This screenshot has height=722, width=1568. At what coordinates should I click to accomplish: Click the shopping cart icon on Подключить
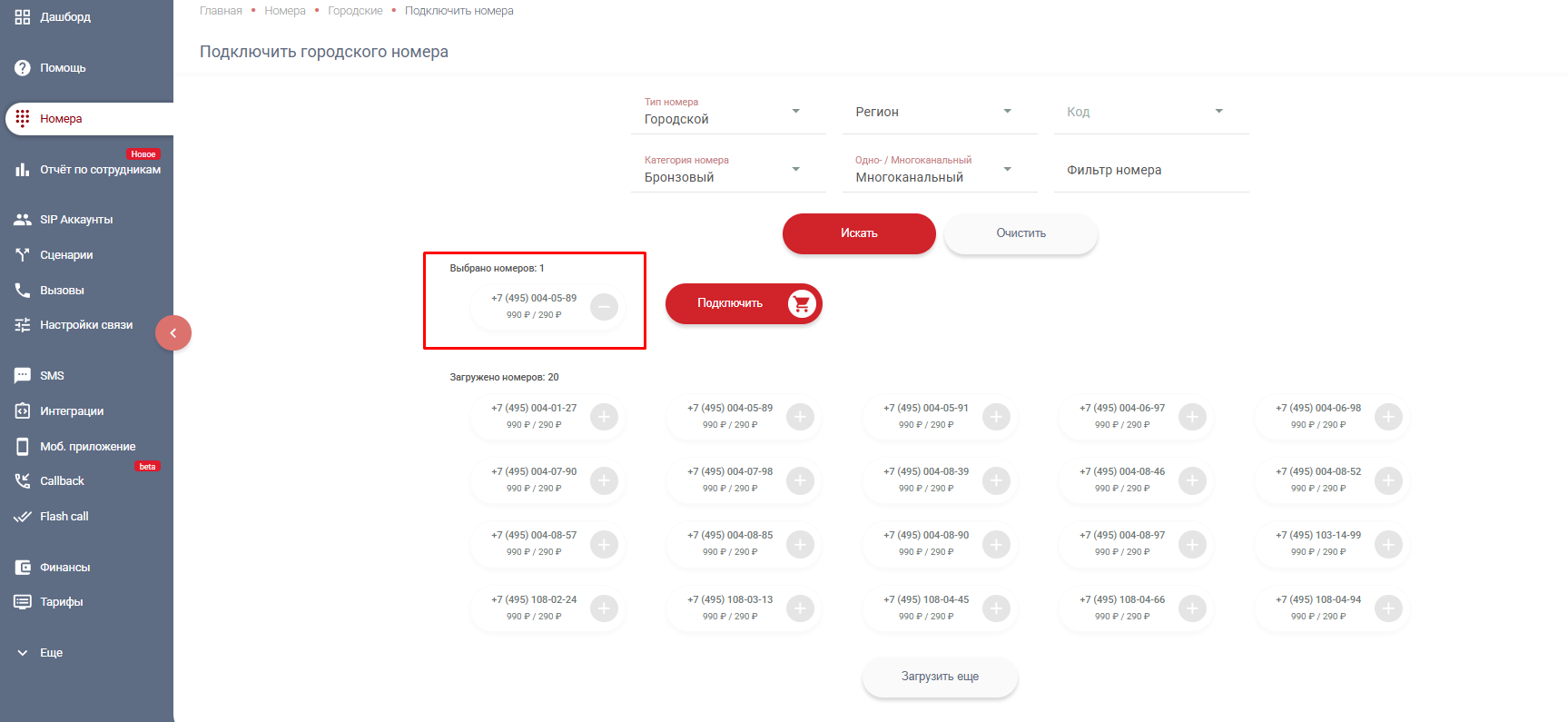coord(801,304)
